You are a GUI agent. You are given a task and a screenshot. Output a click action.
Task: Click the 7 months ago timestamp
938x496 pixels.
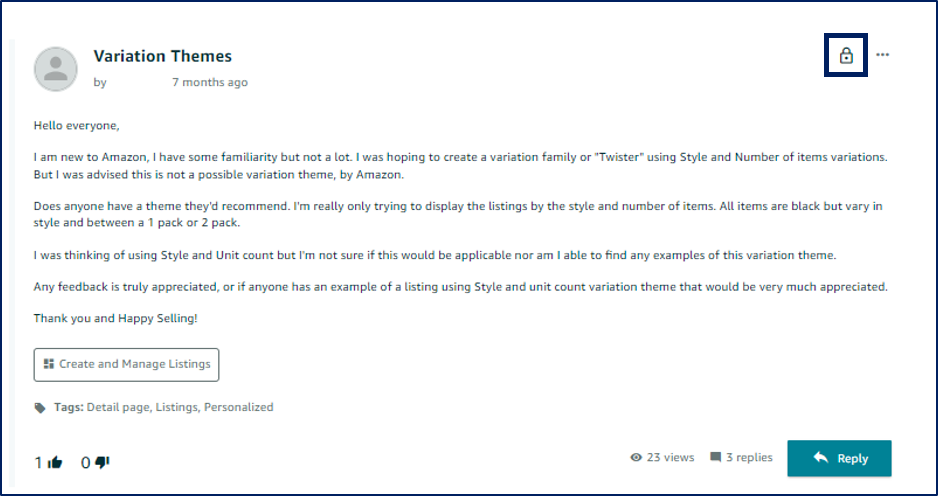(x=210, y=83)
